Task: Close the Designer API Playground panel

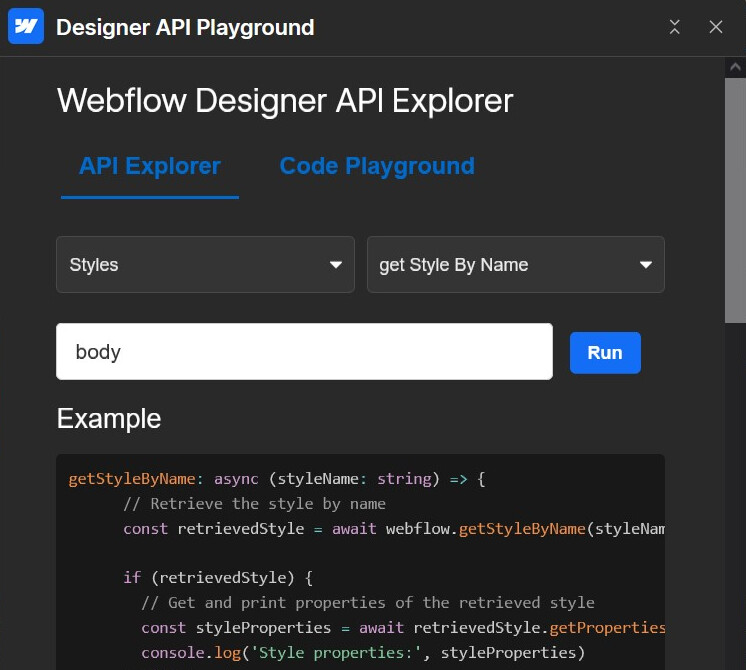Action: point(716,27)
